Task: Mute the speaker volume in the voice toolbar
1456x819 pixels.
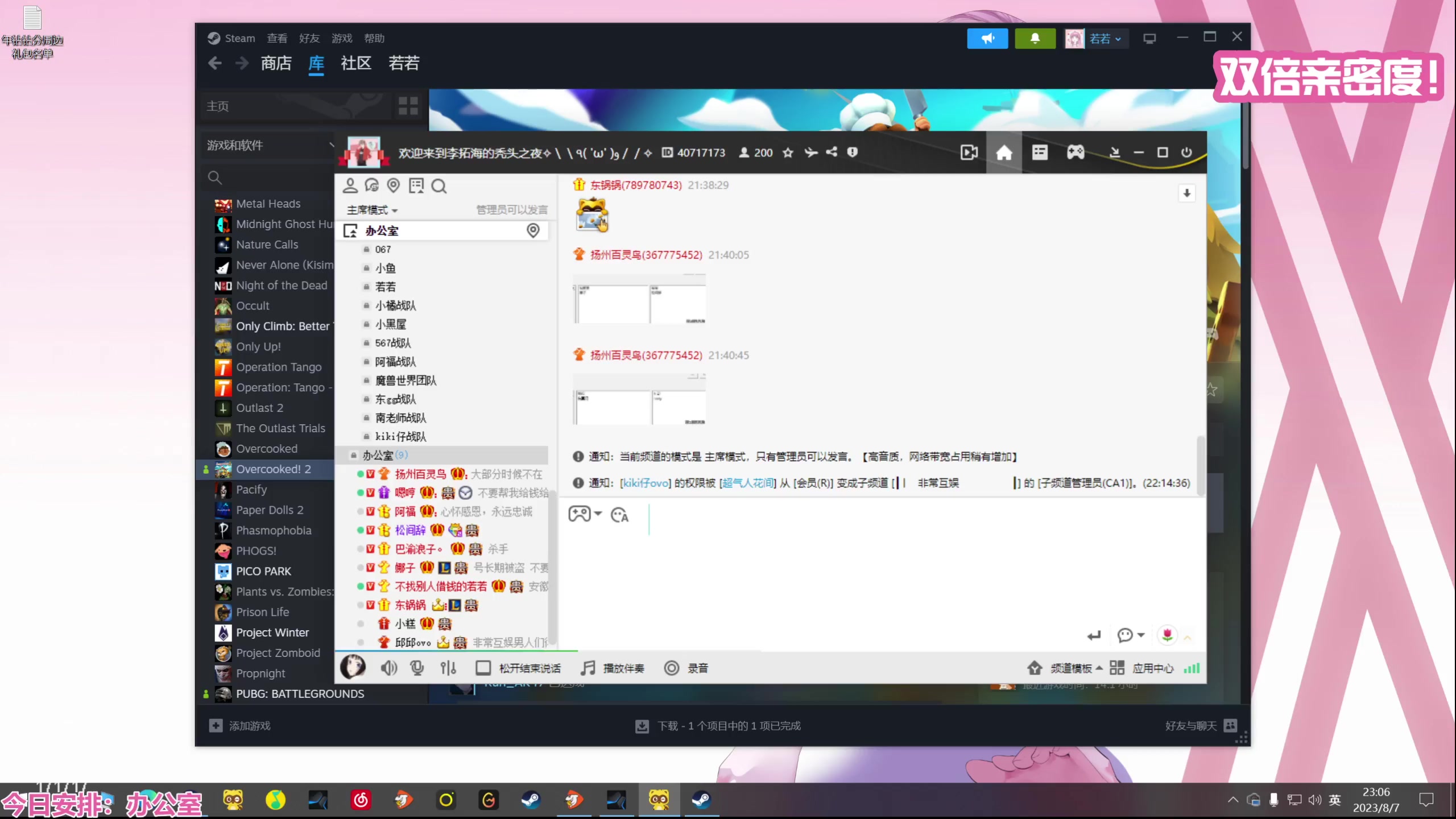Action: (388, 668)
